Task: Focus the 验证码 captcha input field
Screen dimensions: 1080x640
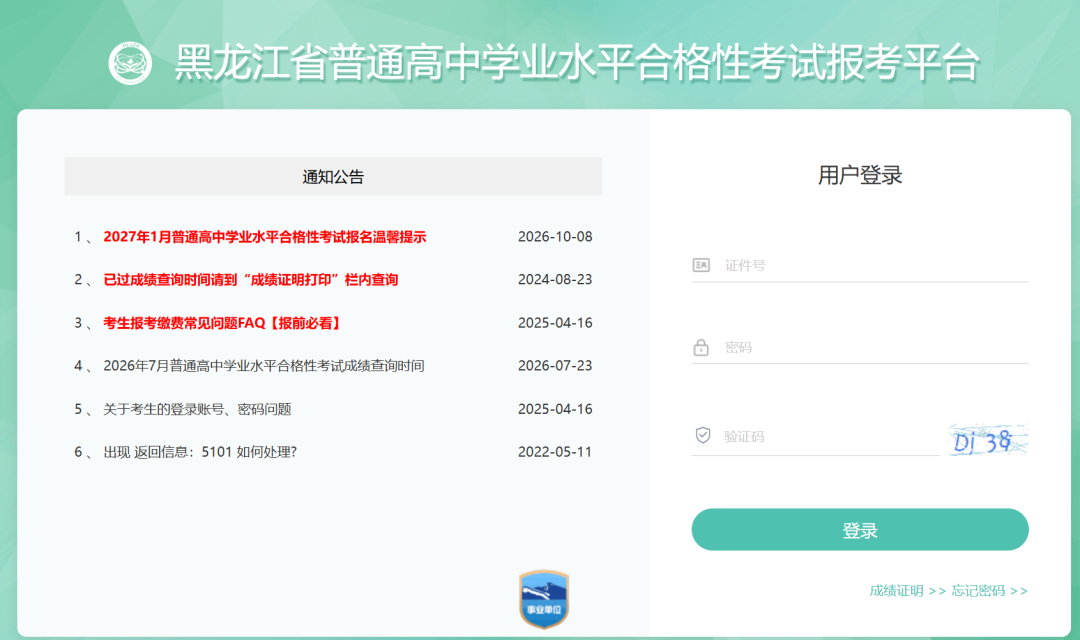Action: click(816, 437)
